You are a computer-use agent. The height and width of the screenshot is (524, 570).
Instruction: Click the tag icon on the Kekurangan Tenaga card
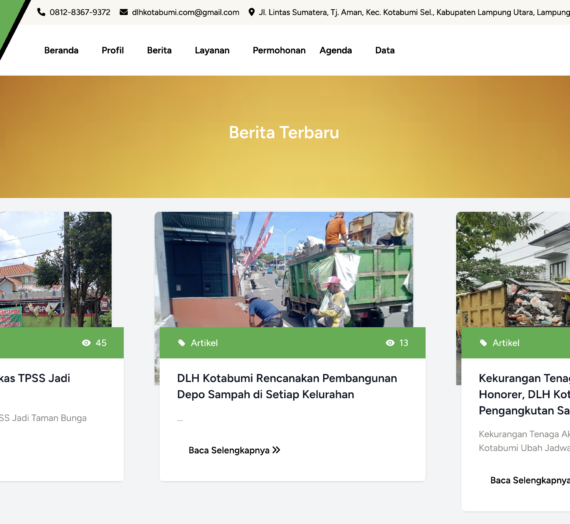click(x=483, y=343)
